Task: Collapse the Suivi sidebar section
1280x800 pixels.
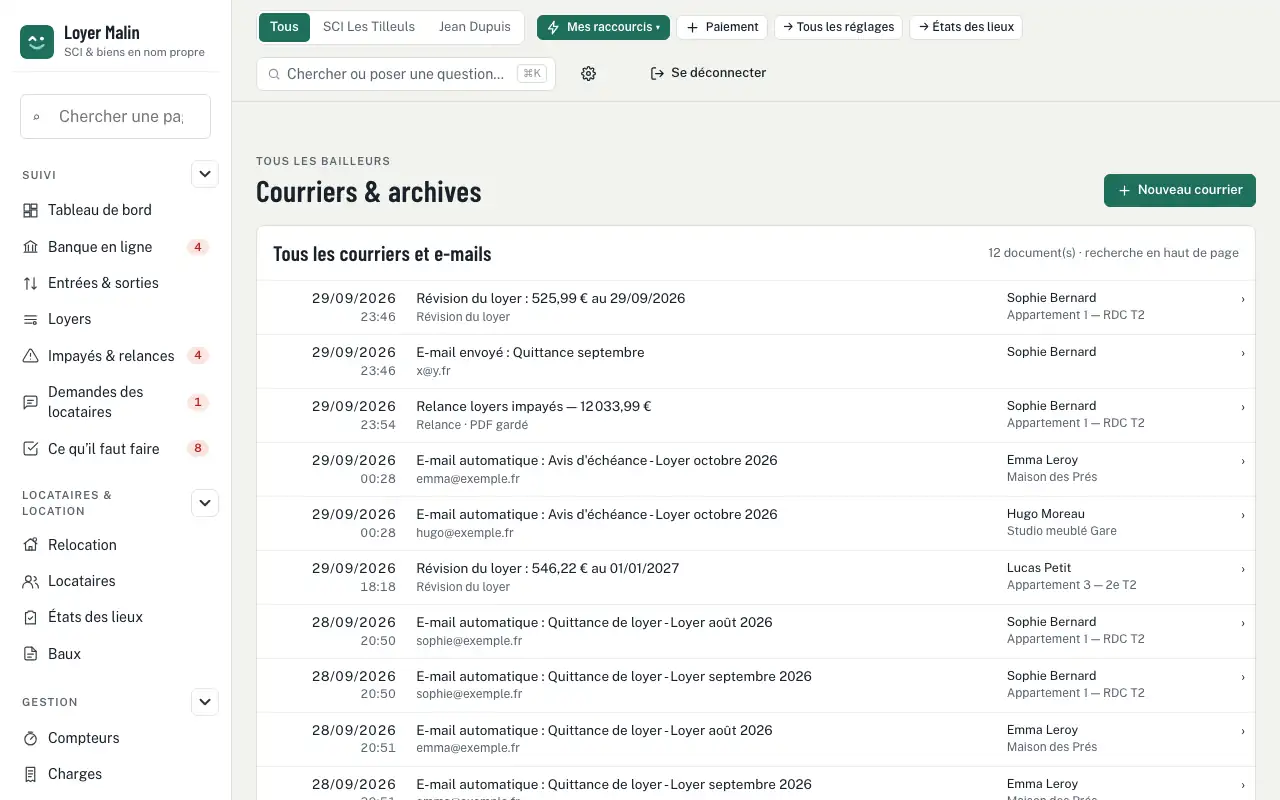Action: (x=205, y=174)
